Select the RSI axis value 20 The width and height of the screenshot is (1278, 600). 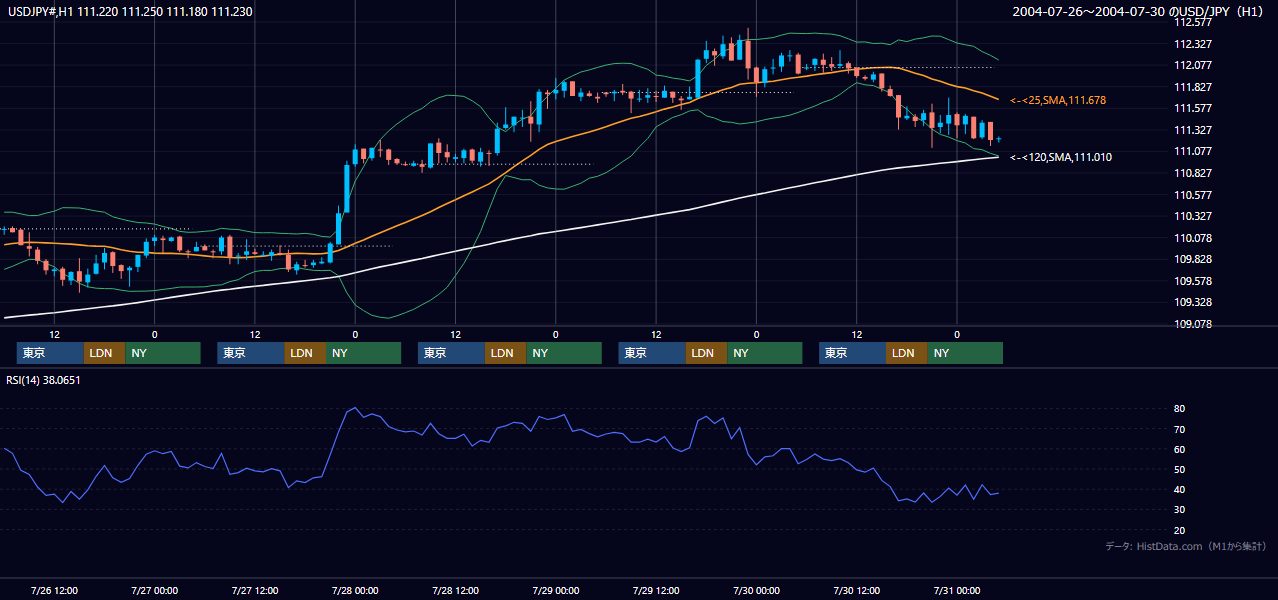[x=1180, y=530]
